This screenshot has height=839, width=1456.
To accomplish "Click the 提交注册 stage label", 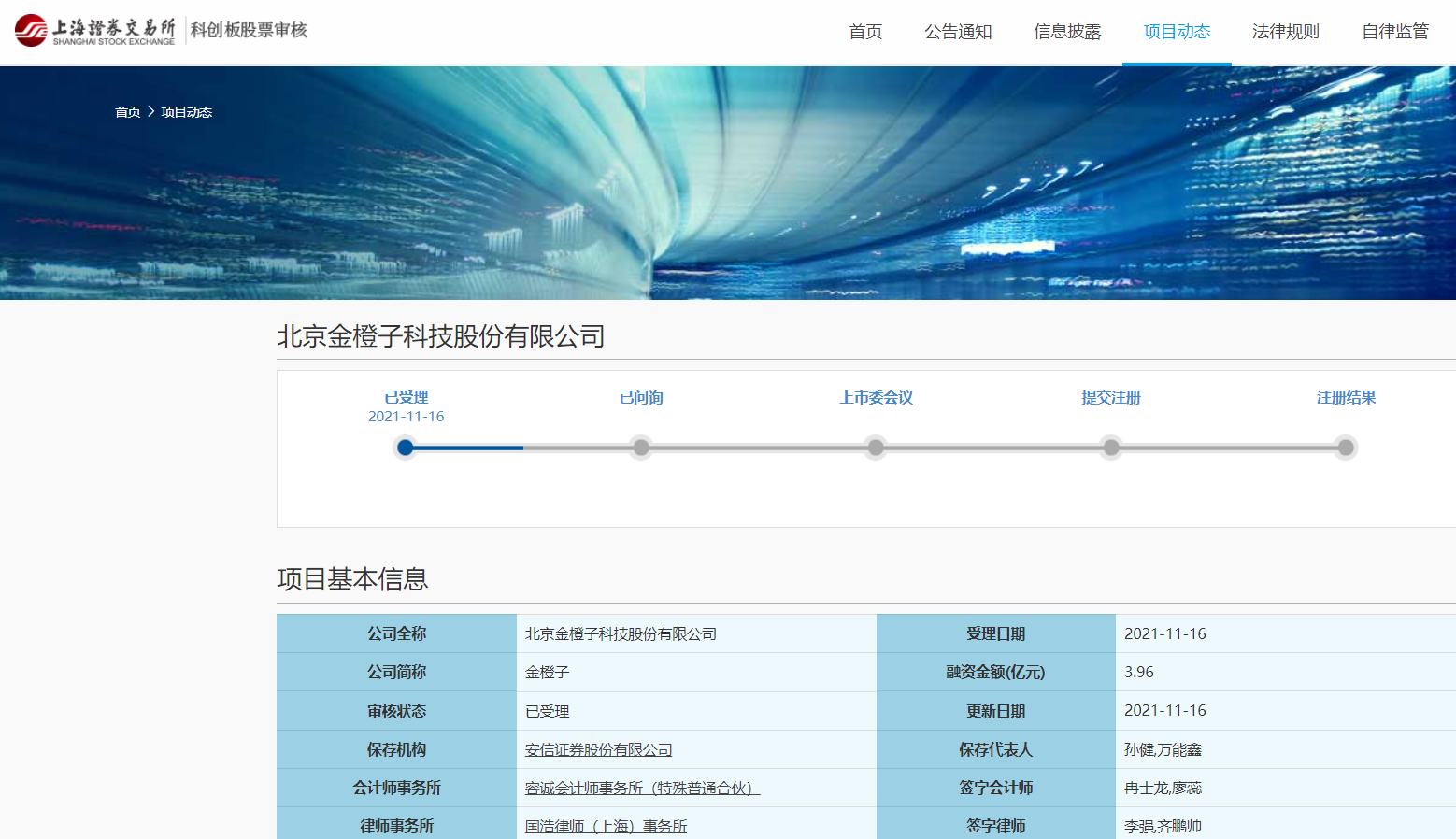I will click(1111, 397).
